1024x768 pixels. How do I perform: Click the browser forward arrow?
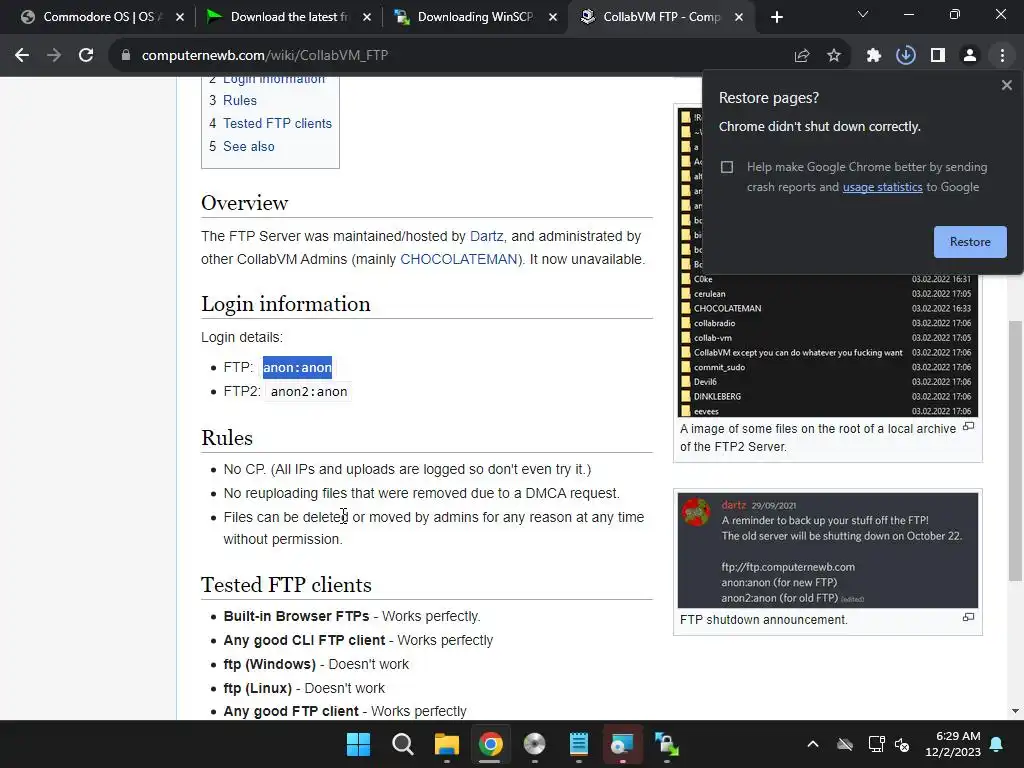(54, 56)
